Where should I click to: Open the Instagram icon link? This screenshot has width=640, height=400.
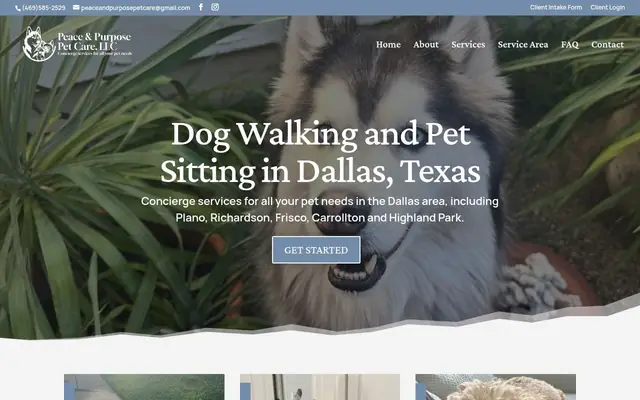pos(215,7)
